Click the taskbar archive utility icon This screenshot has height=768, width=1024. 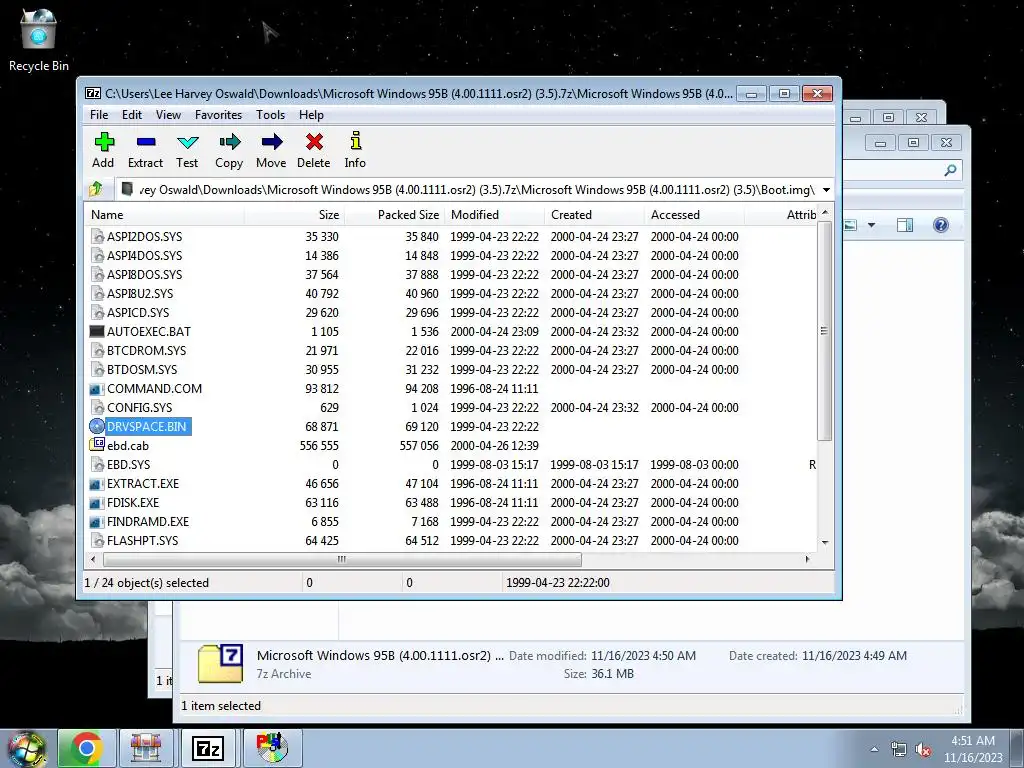tap(146, 748)
